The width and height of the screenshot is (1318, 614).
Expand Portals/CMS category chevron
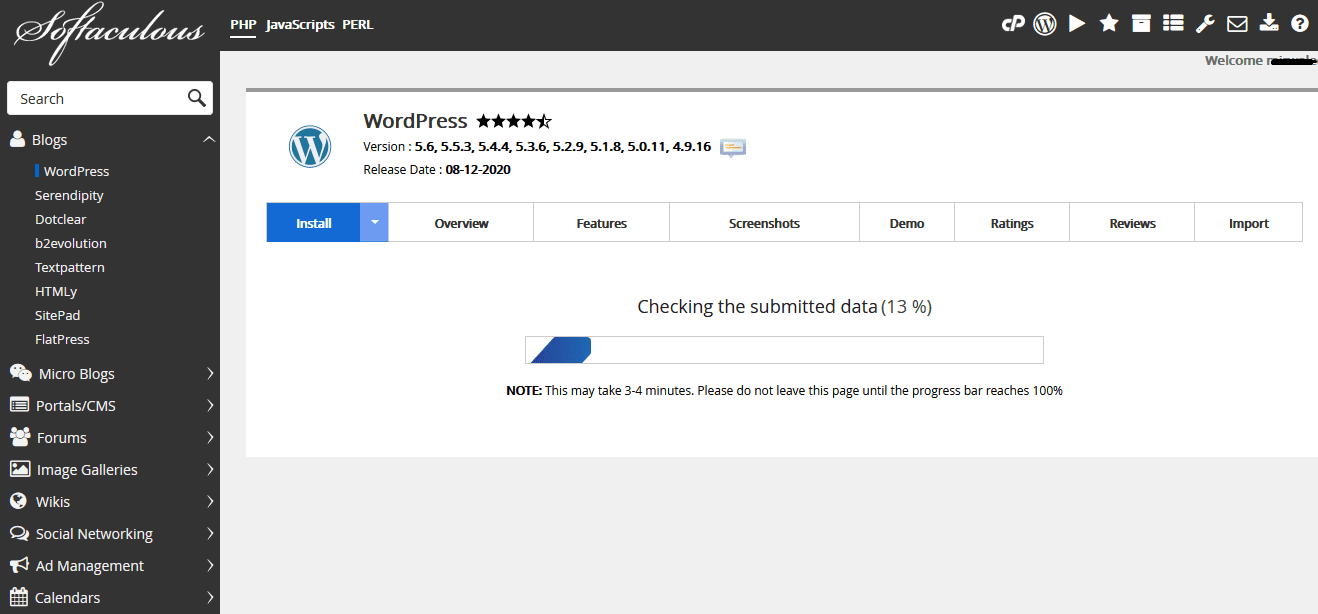tap(210, 405)
